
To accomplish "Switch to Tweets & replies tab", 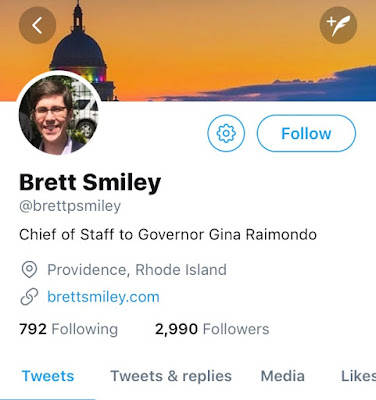I will pyautogui.click(x=171, y=376).
